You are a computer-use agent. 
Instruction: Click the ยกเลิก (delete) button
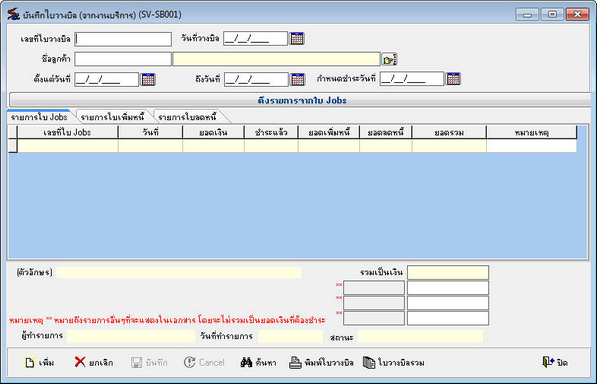[94, 362]
